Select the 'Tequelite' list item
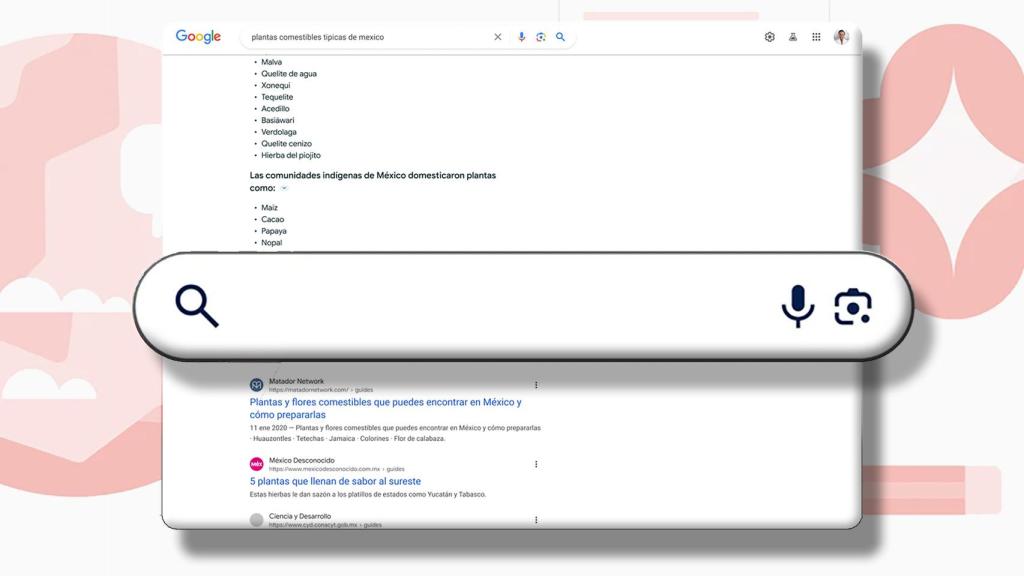 click(x=277, y=97)
